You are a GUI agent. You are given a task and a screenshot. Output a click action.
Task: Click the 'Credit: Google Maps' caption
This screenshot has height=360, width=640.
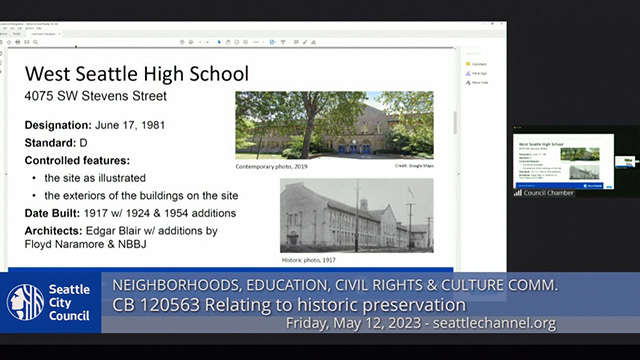click(414, 166)
